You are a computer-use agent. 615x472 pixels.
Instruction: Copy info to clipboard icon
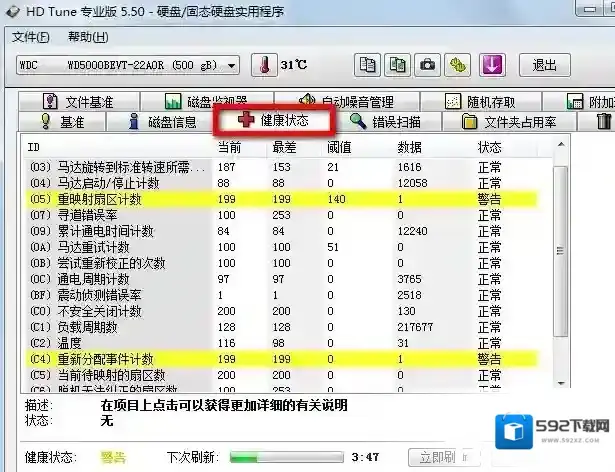(367, 65)
